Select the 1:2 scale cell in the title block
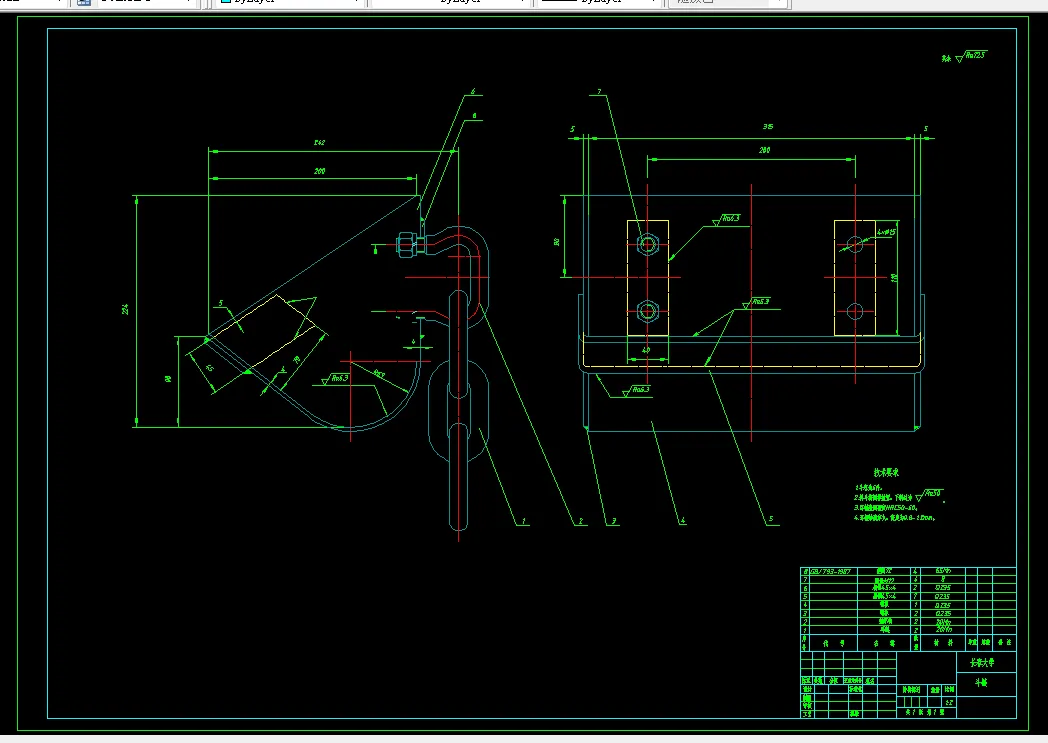Image resolution: width=1048 pixels, height=743 pixels. point(949,702)
